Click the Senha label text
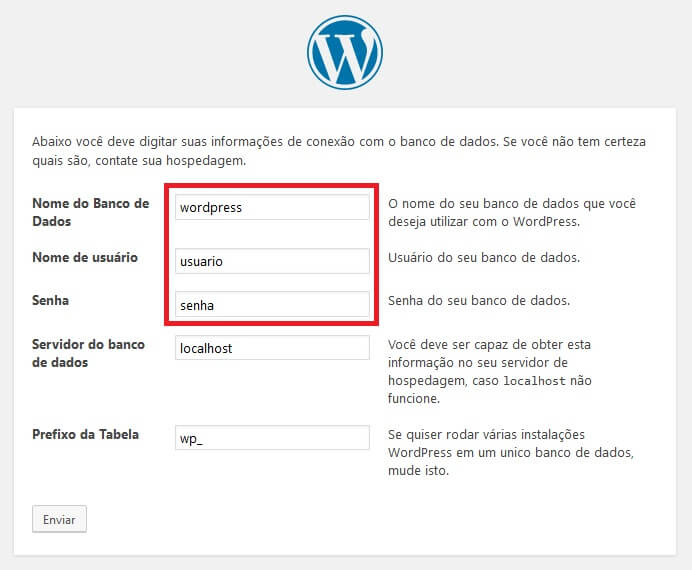692x570 pixels. [50, 300]
